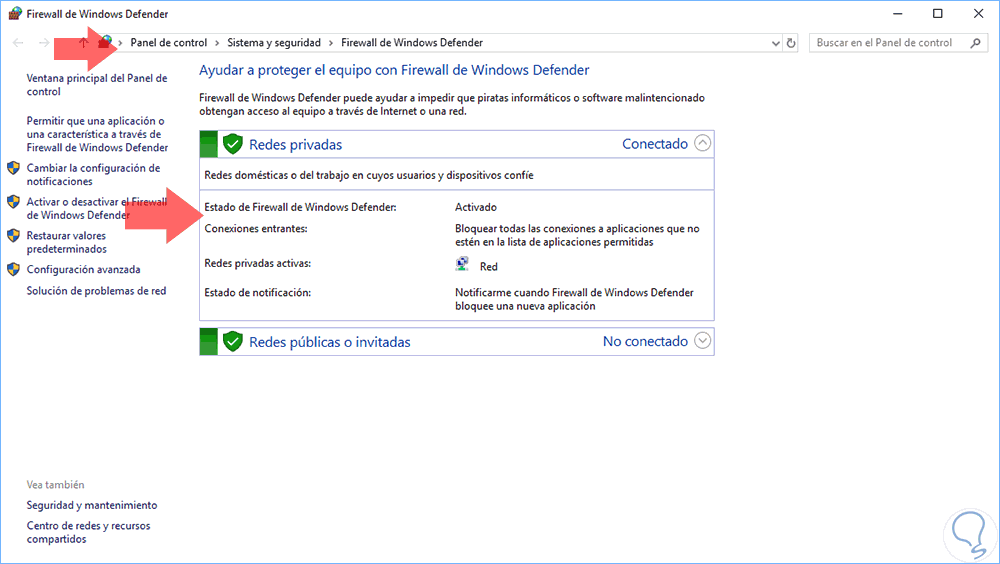Go forward with the right arrow
Viewport: 1000px width, 564px height.
pyautogui.click(x=44, y=43)
